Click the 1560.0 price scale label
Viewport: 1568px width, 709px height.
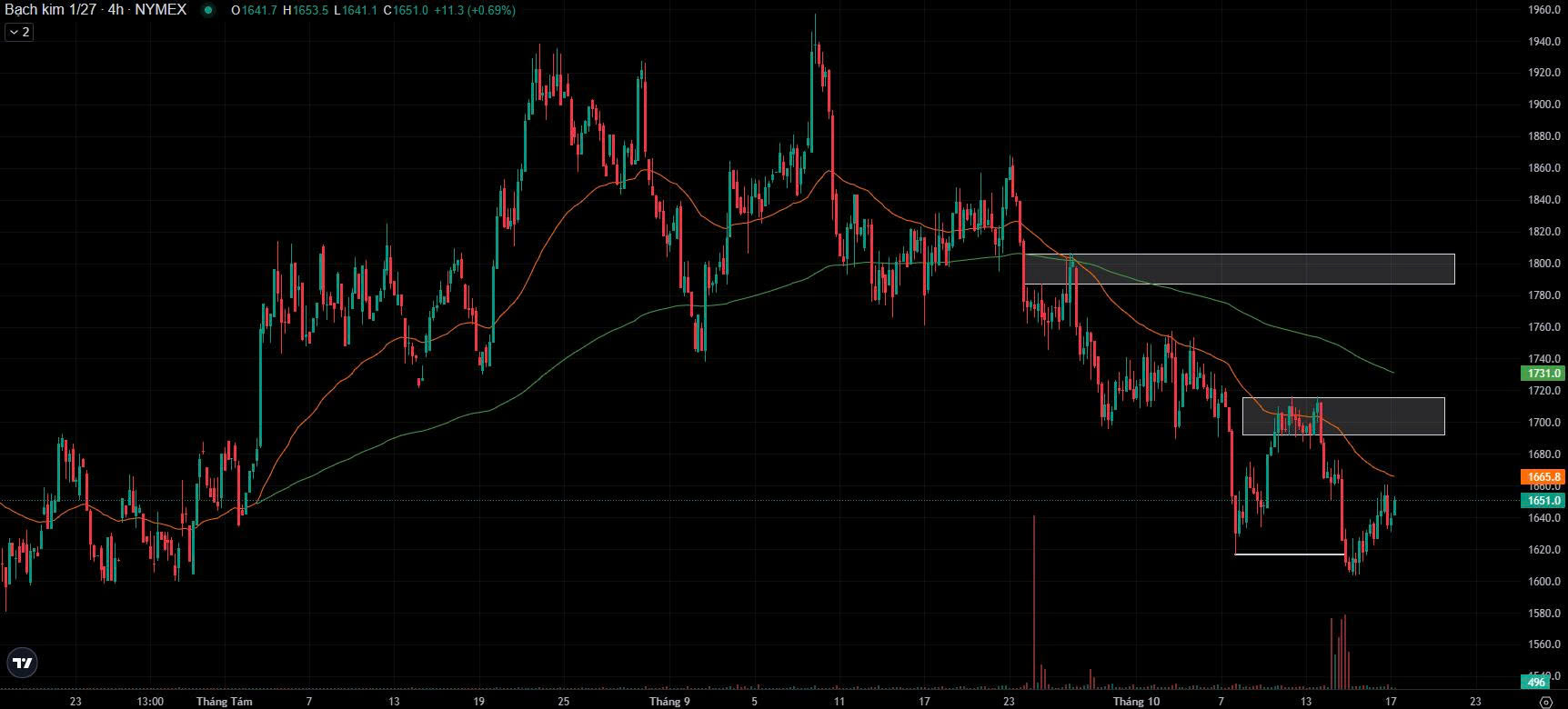[1544, 644]
